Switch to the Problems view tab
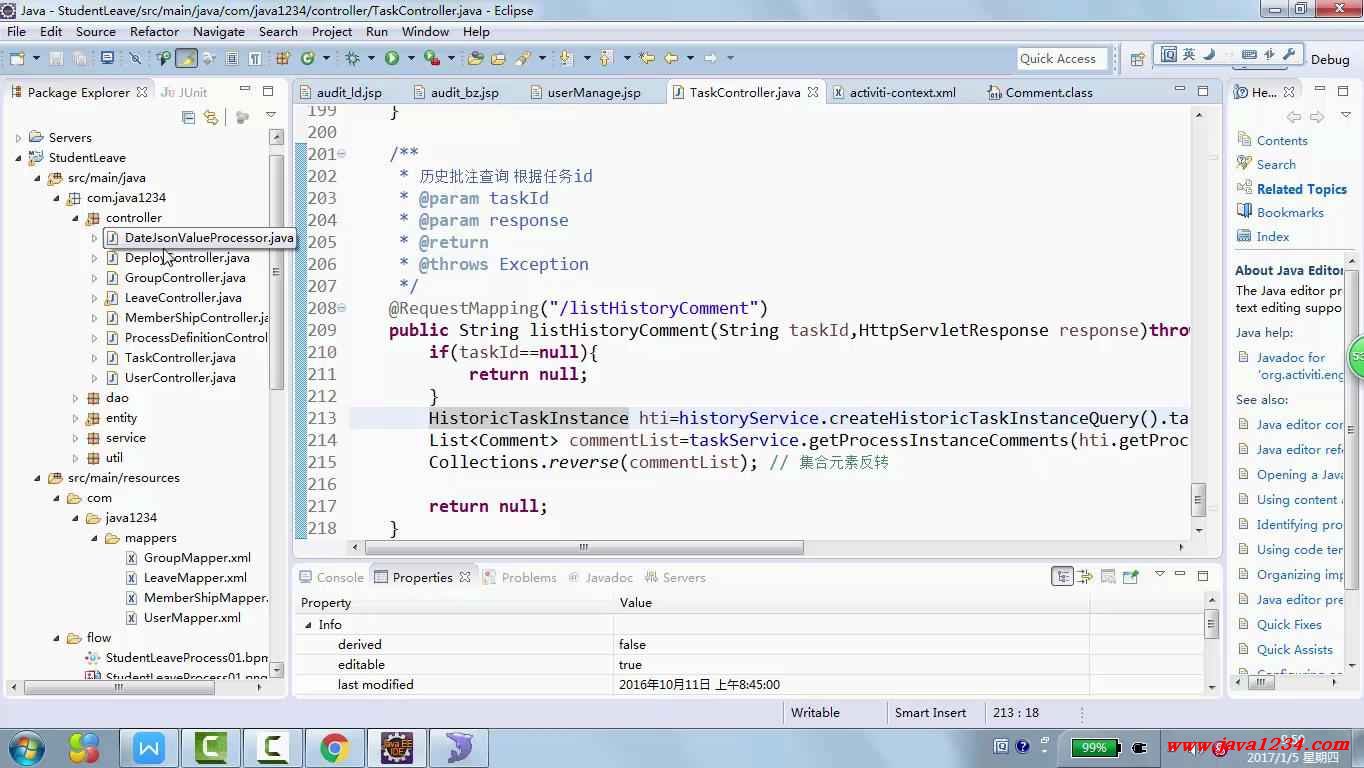This screenshot has height=768, width=1364. 520,577
